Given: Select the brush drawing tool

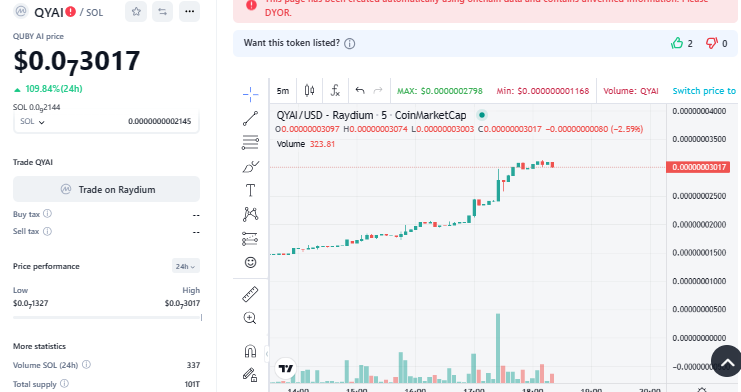Looking at the screenshot, I should [250, 166].
